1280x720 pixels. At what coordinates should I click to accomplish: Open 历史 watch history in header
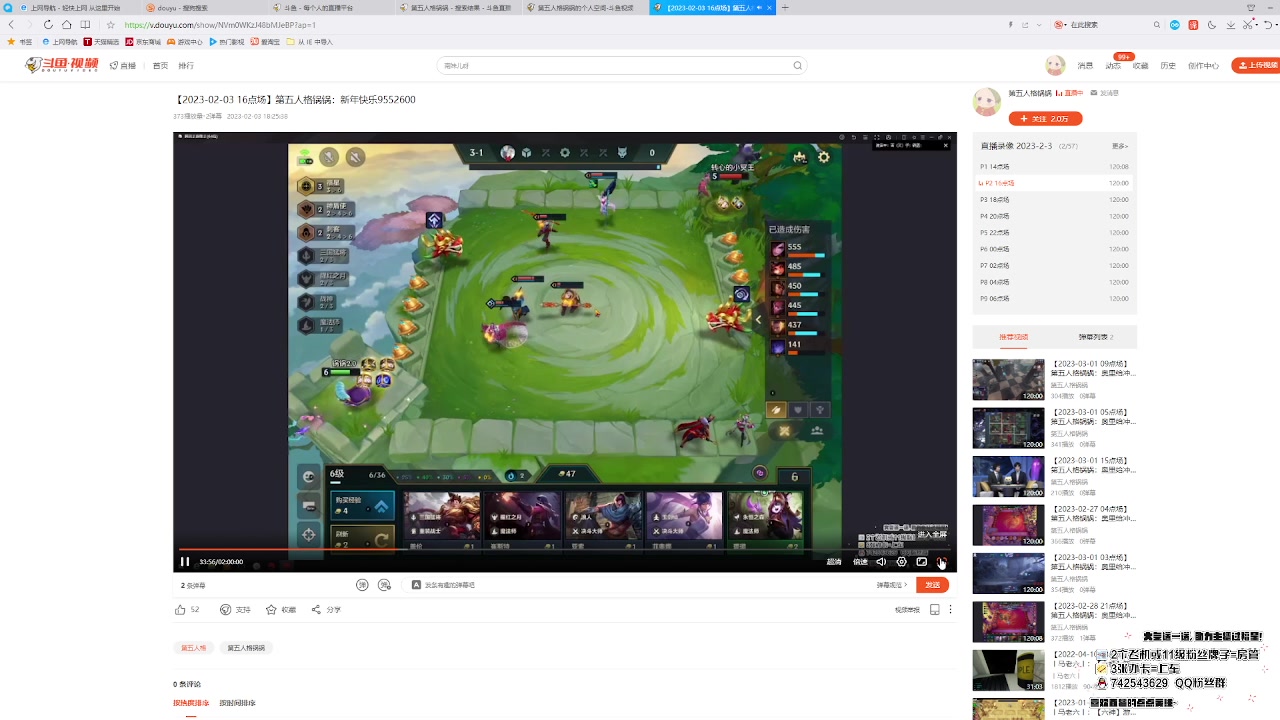pyautogui.click(x=1168, y=66)
